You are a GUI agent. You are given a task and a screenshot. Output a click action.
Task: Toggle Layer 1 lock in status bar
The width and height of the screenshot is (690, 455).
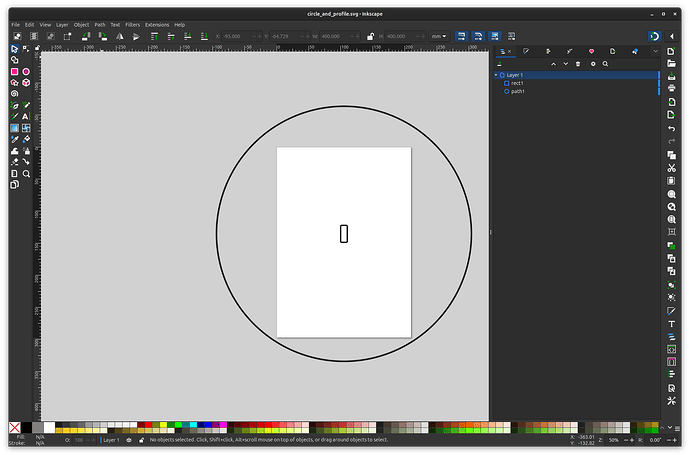coord(141,440)
